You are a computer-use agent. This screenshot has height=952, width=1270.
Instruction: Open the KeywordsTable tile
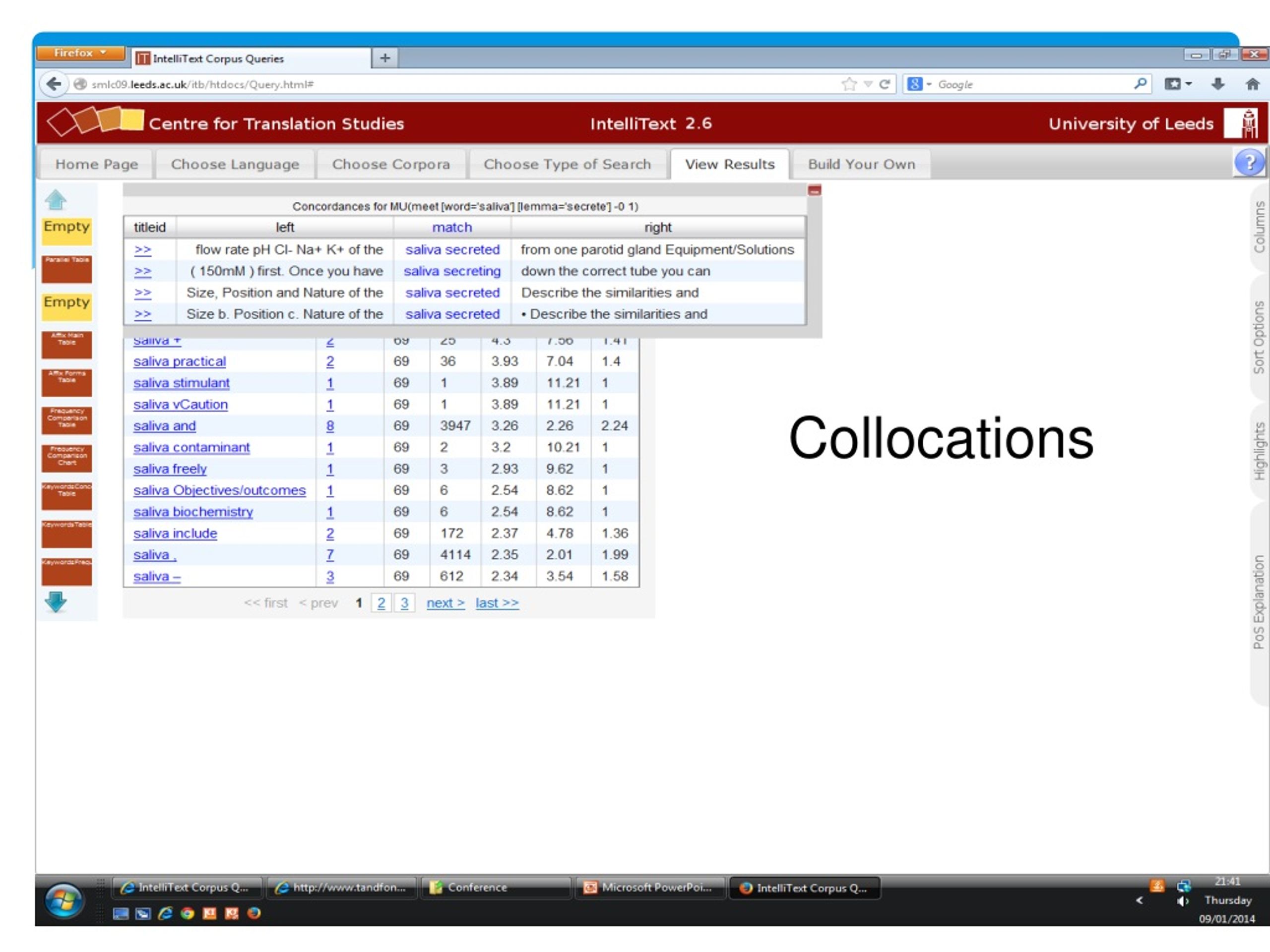(66, 534)
